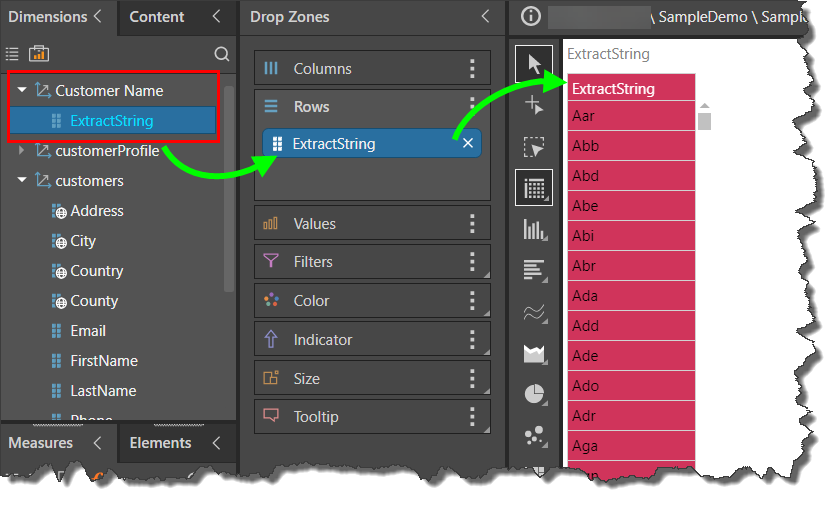This screenshot has width=840, height=507.
Task: Collapse the customers tree node
Action: coord(22,180)
